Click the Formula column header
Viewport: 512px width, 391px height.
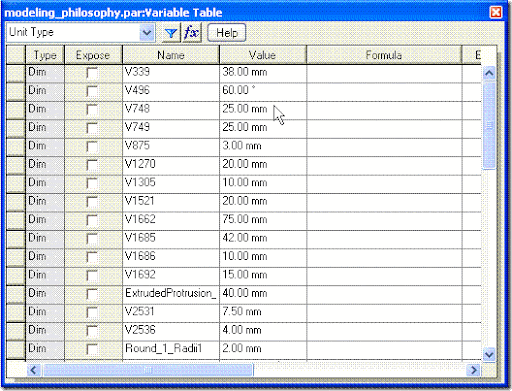point(384,55)
